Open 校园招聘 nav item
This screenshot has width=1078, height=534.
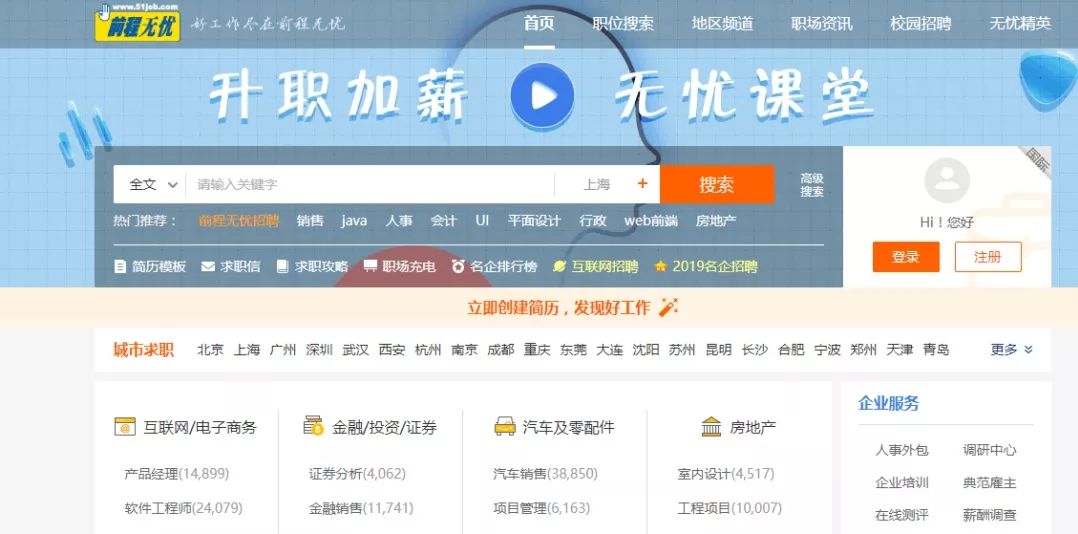click(921, 23)
